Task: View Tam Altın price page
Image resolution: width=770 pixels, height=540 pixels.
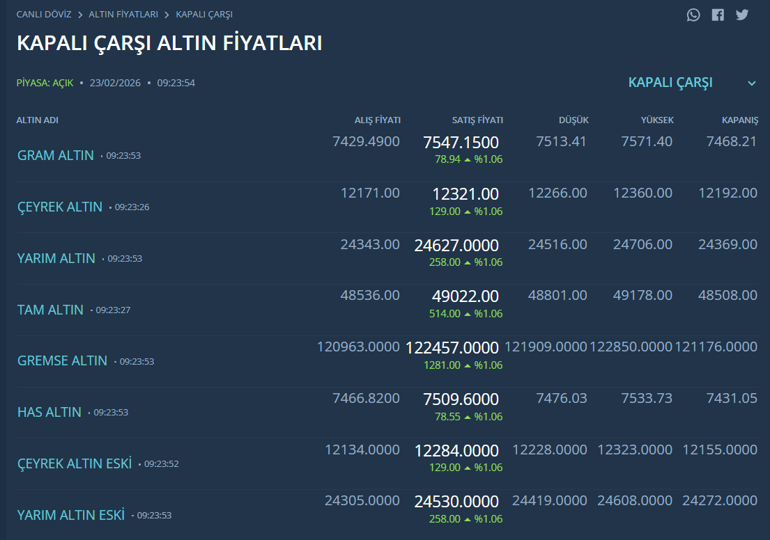Action: tap(50, 310)
